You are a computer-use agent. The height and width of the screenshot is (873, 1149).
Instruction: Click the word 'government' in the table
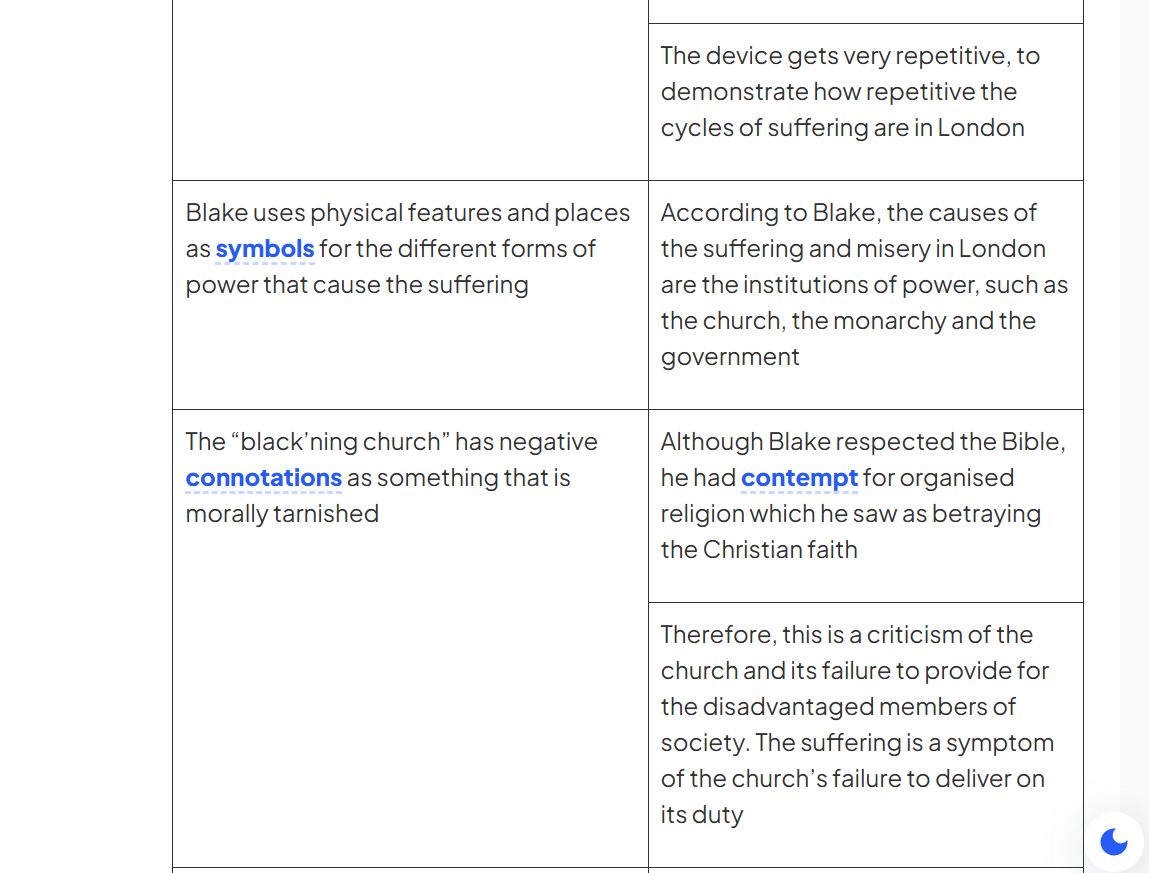pos(730,357)
